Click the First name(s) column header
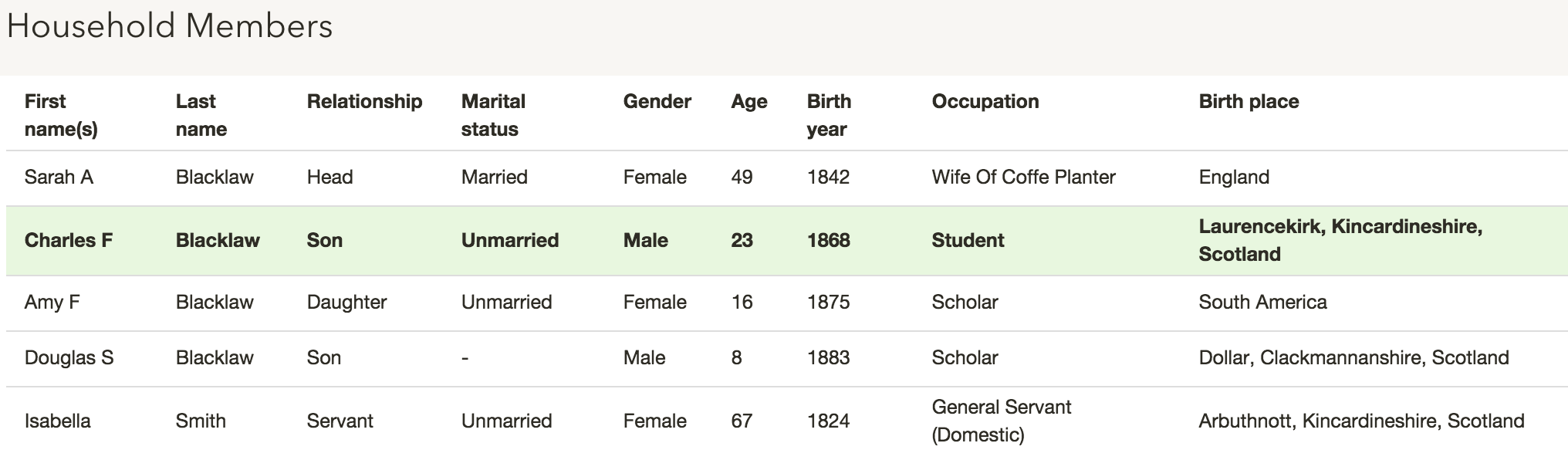 click(x=61, y=115)
